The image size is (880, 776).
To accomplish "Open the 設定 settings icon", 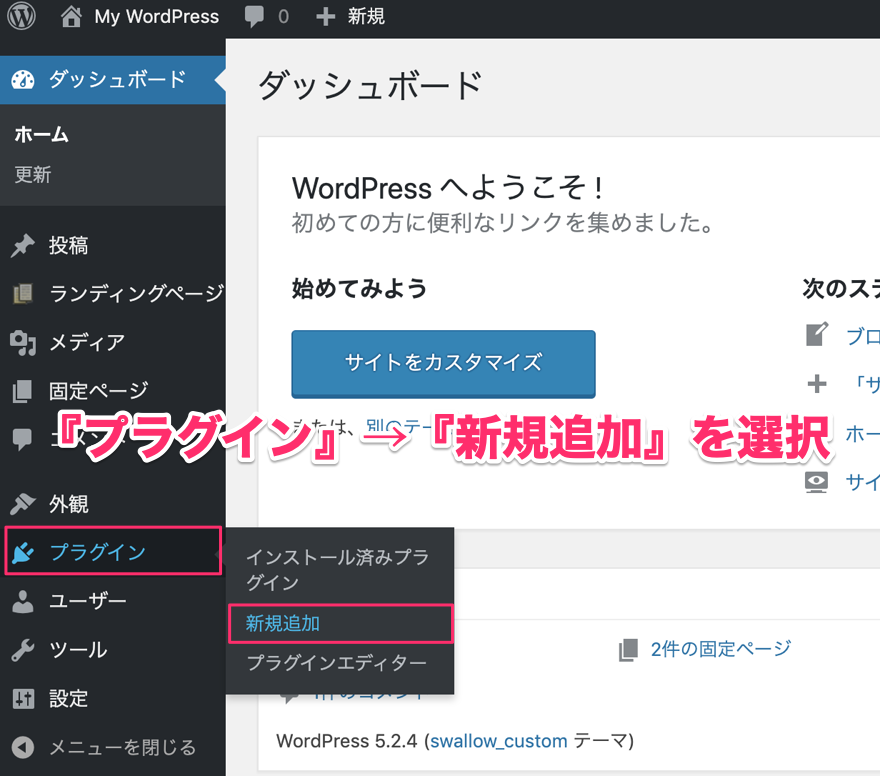I will pyautogui.click(x=23, y=699).
